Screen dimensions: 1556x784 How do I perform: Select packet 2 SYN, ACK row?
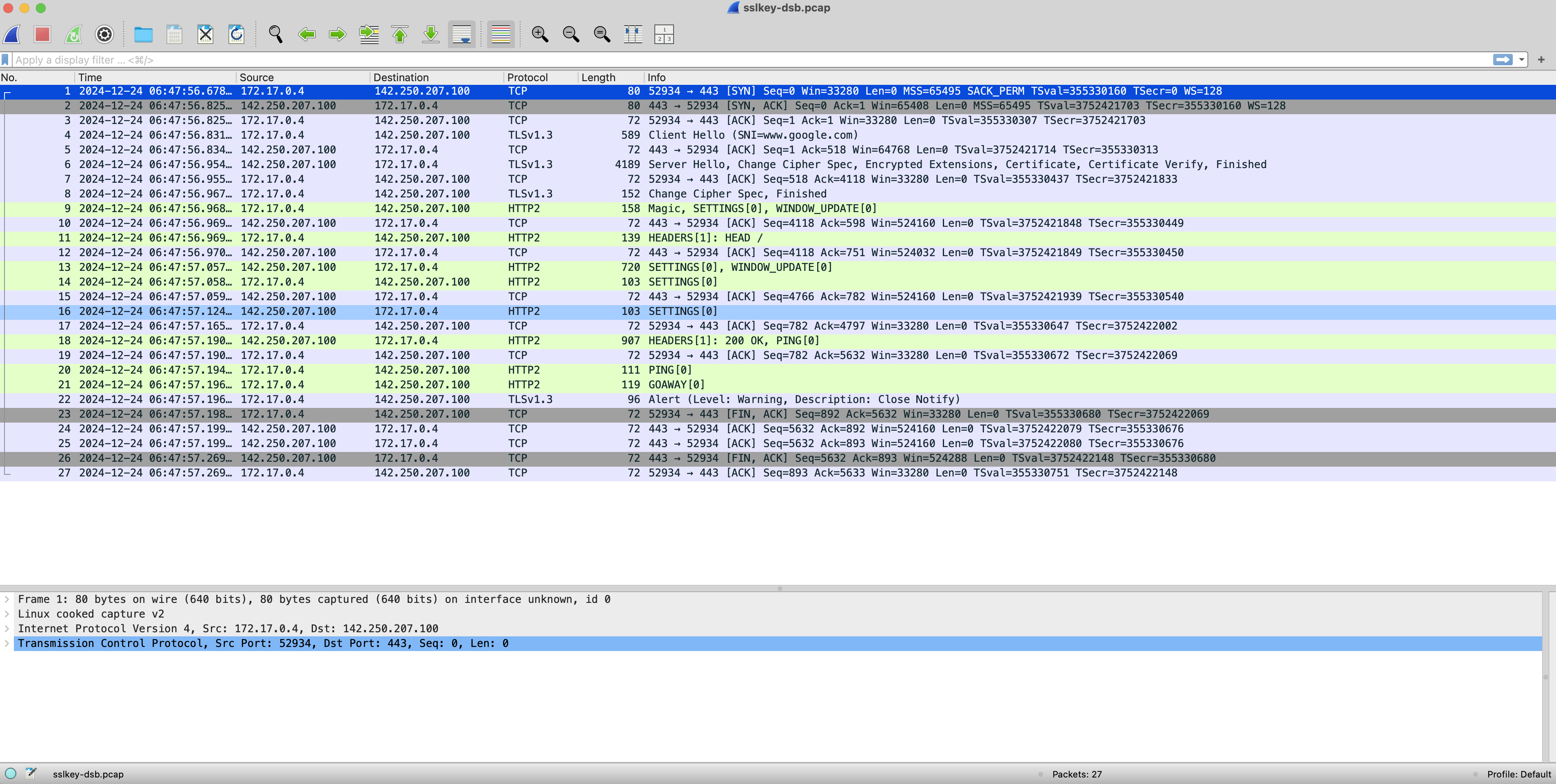point(778,106)
